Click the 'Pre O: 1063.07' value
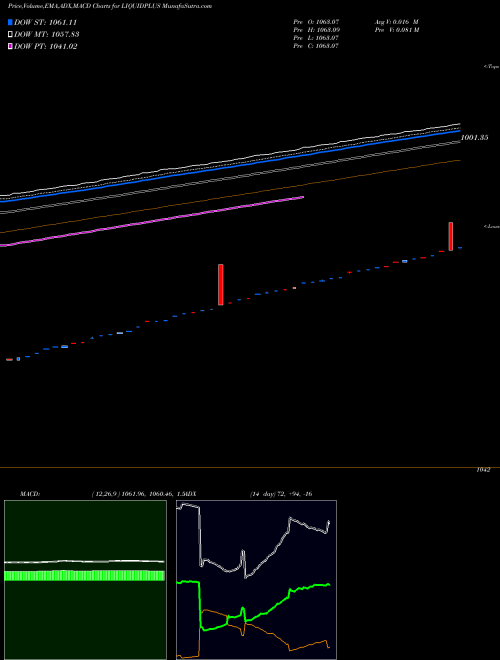Screen dimensions: 500x660 [316, 22]
